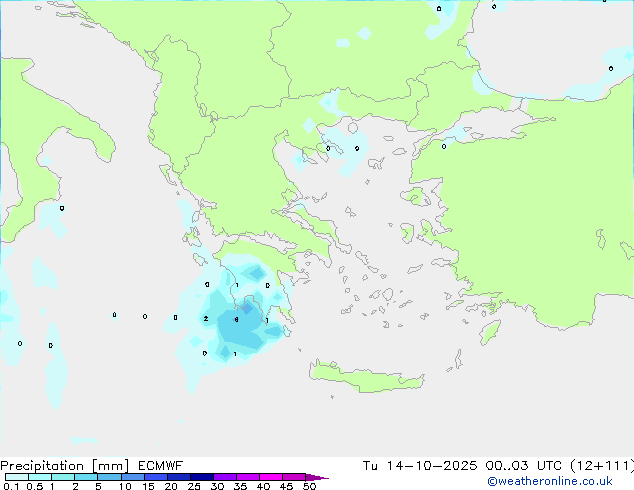The width and height of the screenshot is (634, 490).
Task: Click the '(12+111)' forecast offset text
Action: tap(602, 466)
